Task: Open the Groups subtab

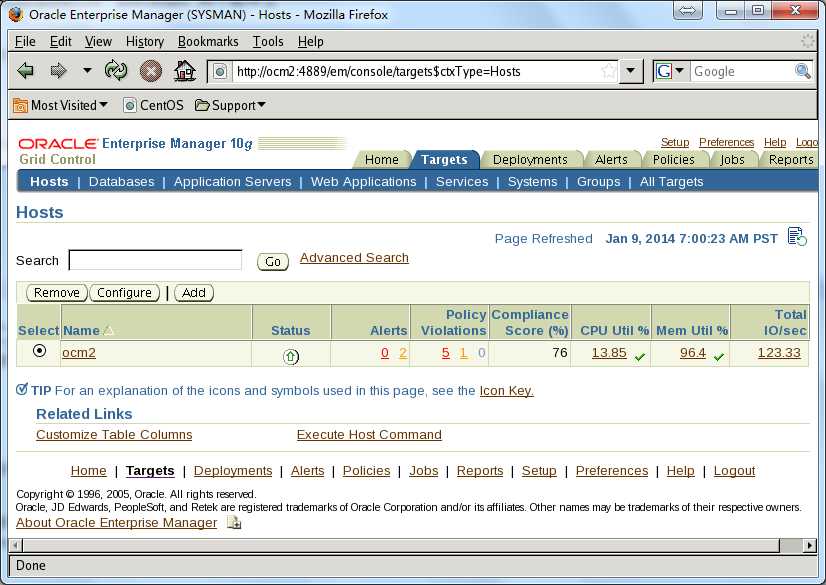Action: 598,182
